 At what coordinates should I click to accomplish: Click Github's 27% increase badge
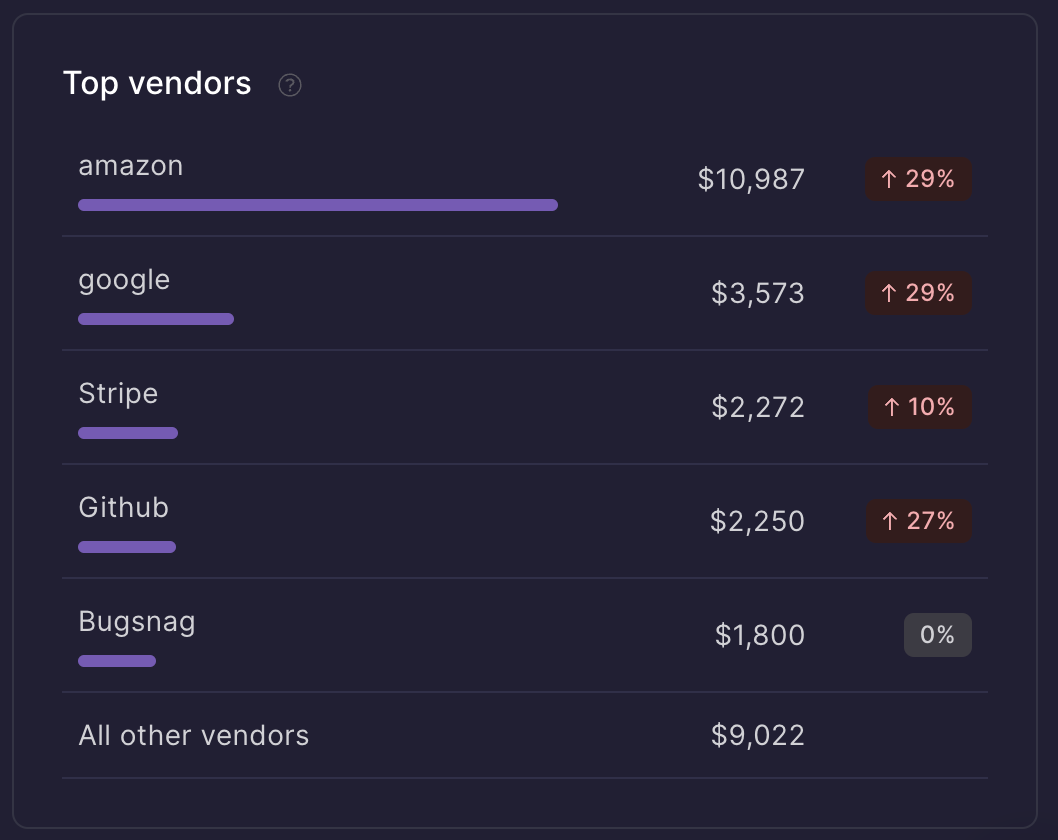coord(918,522)
